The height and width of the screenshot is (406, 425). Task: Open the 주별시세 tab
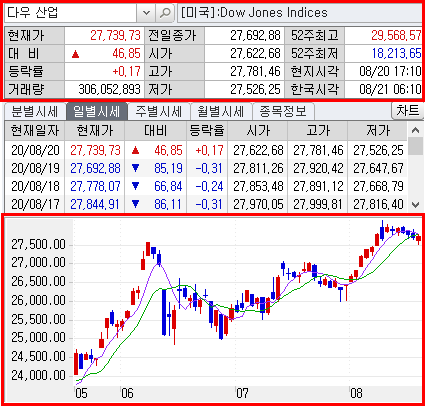pyautogui.click(x=159, y=112)
